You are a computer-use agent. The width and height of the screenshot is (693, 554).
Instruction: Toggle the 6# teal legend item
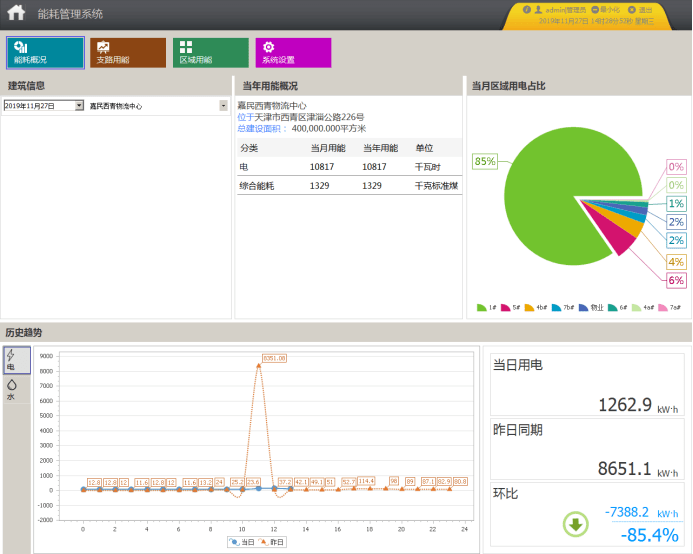617,307
